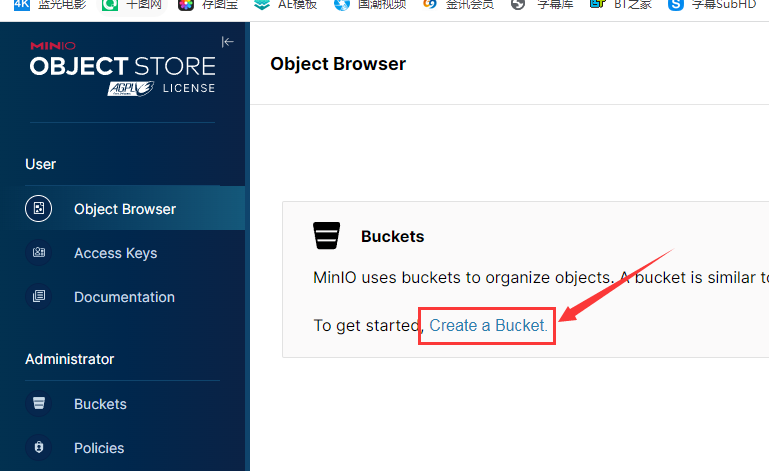The height and width of the screenshot is (471, 769).
Task: Click the Create a Bucket link
Action: (488, 326)
